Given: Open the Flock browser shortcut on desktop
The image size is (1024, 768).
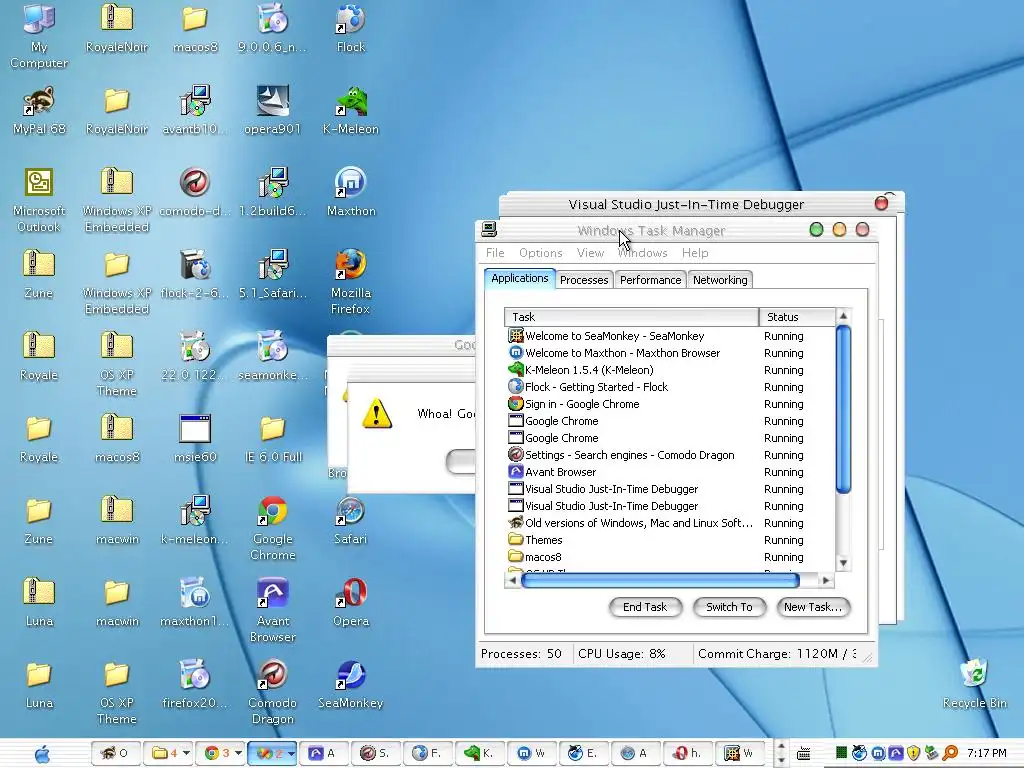Looking at the screenshot, I should tap(351, 28).
